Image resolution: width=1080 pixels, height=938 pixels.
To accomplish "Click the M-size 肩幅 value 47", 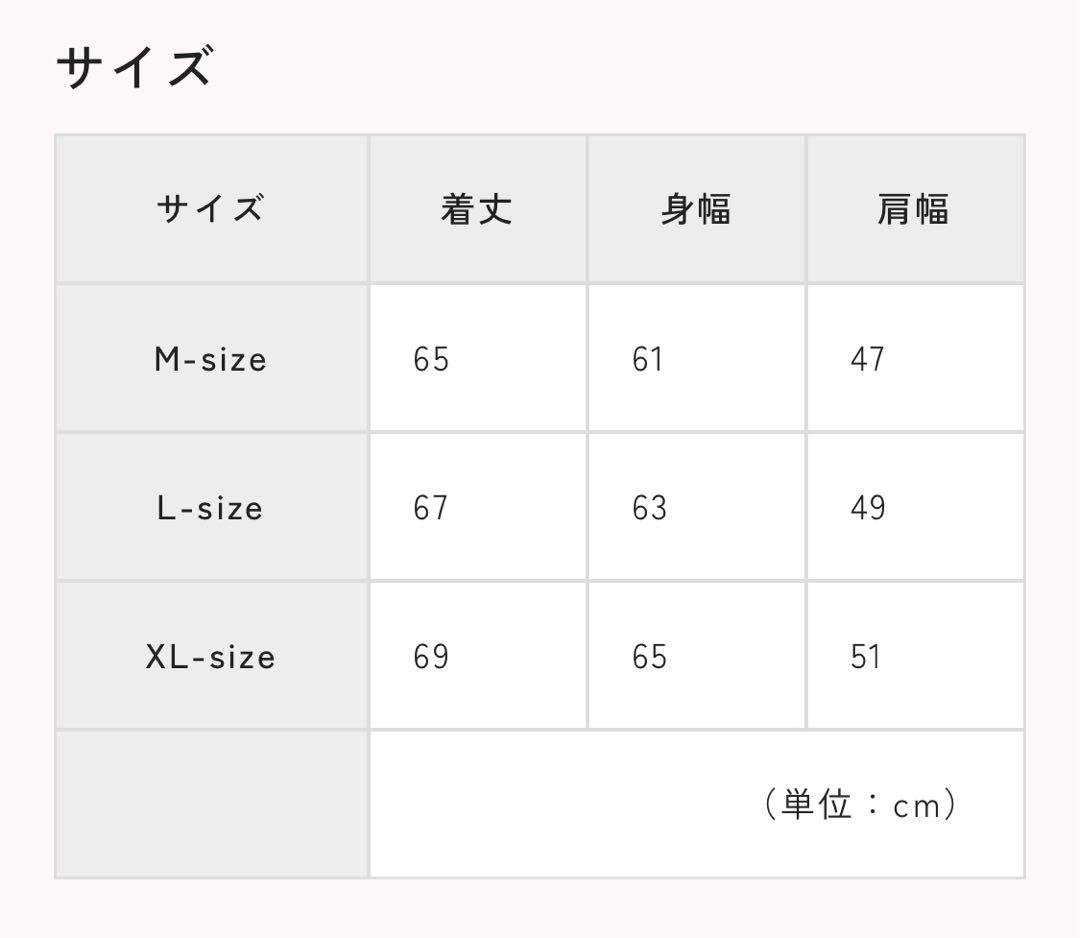I will [867, 359].
